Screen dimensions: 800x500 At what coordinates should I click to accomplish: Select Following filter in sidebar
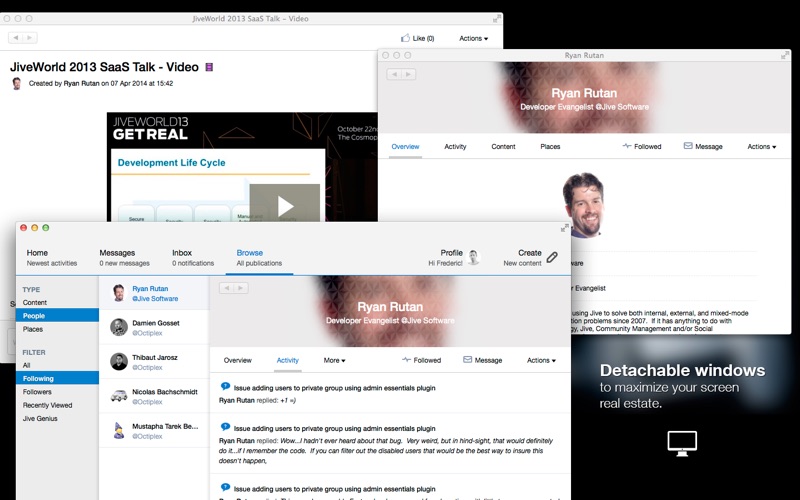[x=57, y=378]
